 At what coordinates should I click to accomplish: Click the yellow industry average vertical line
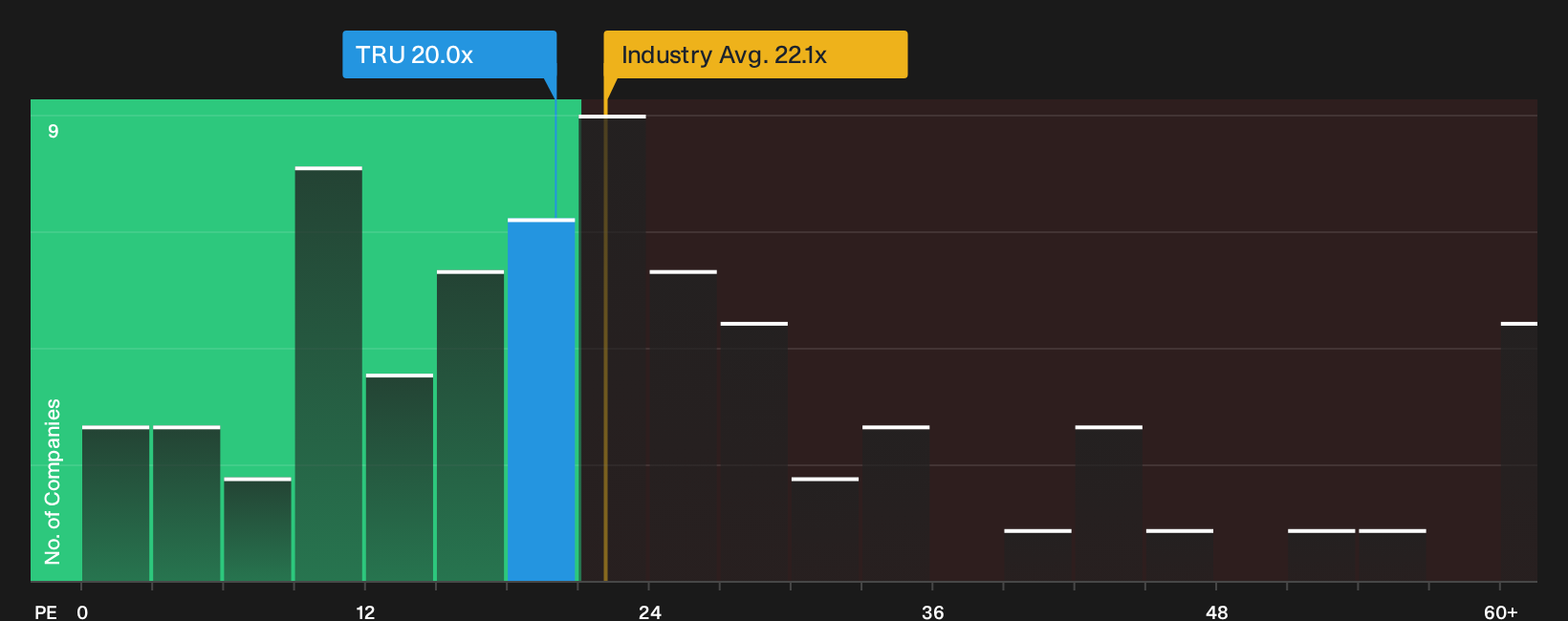coord(605,340)
